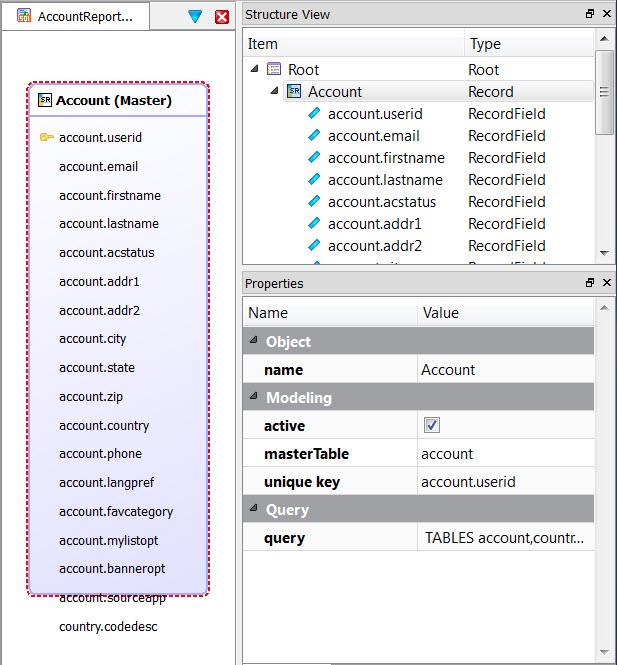The image size is (617, 665).
Task: Click the Account (Master) record icon
Action: click(x=45, y=100)
